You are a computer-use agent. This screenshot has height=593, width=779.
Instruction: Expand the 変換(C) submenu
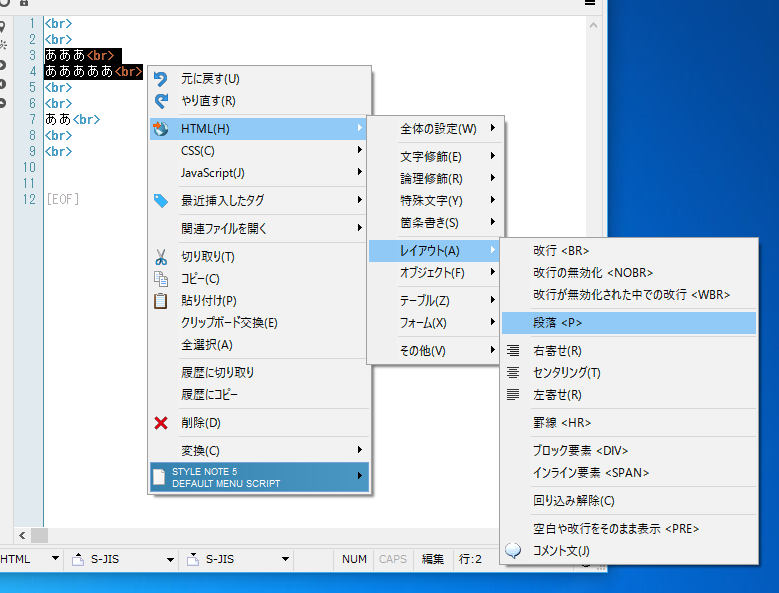pyautogui.click(x=258, y=450)
